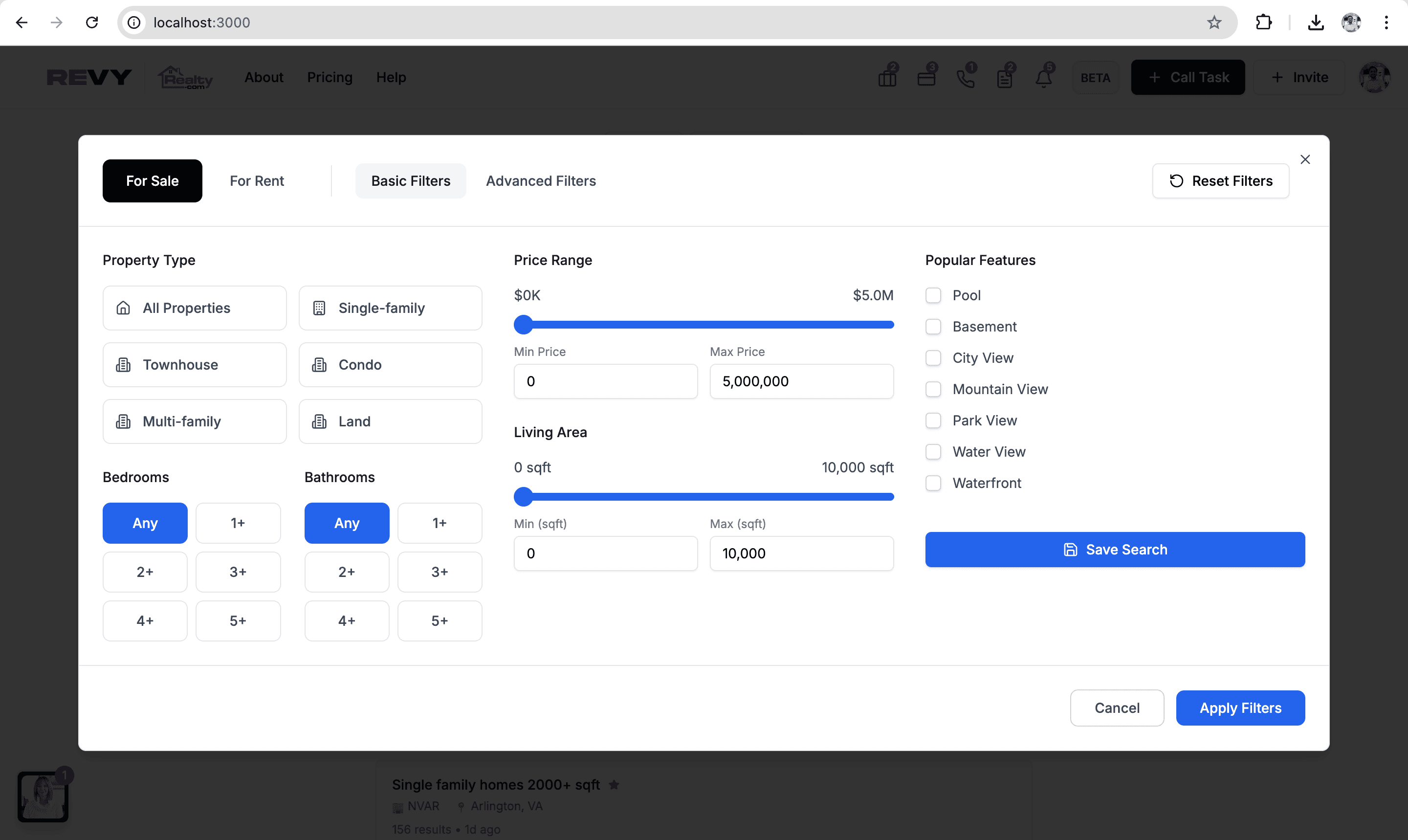This screenshot has width=1408, height=840.
Task: Open browser extensions puzzle icon
Action: tap(1263, 22)
